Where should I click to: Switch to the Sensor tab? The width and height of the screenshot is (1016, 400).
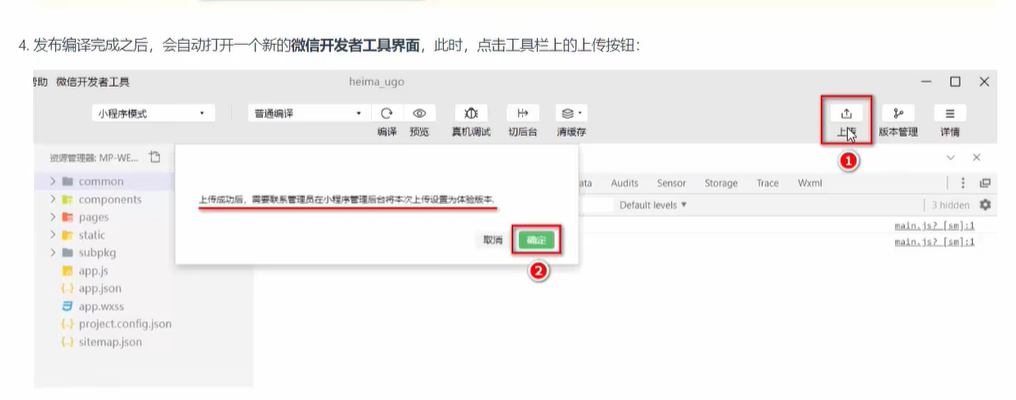671,183
